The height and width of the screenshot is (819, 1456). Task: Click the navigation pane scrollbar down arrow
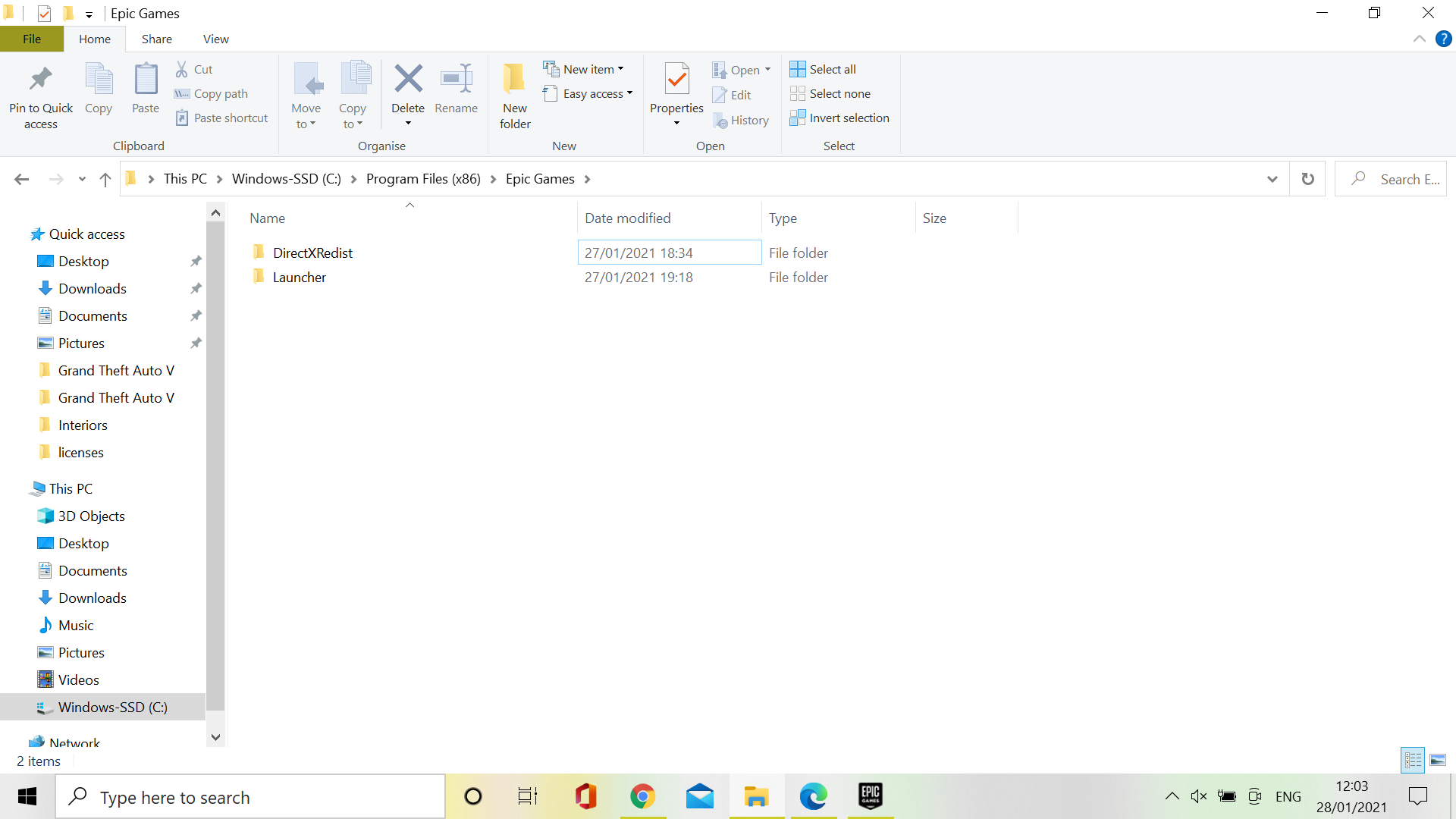point(215,737)
